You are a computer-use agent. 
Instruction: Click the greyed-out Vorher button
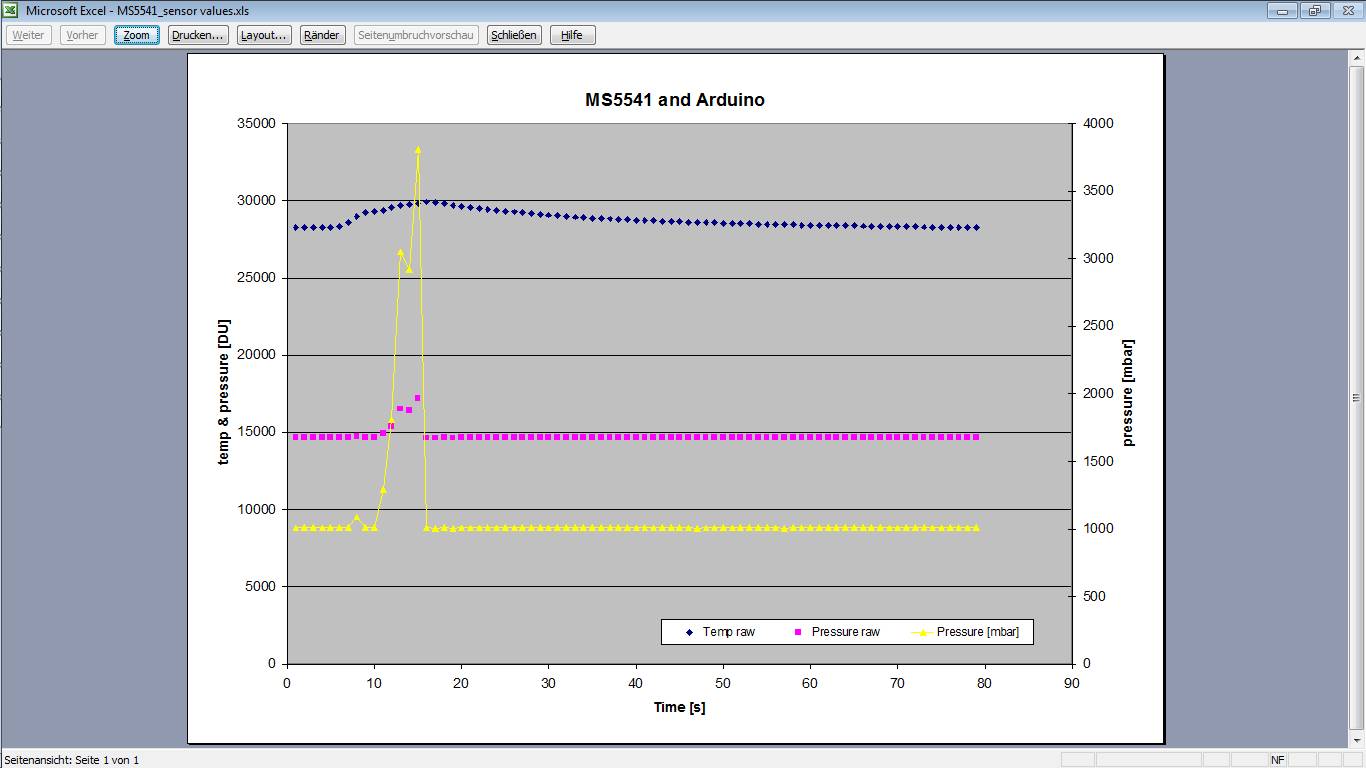[x=82, y=35]
